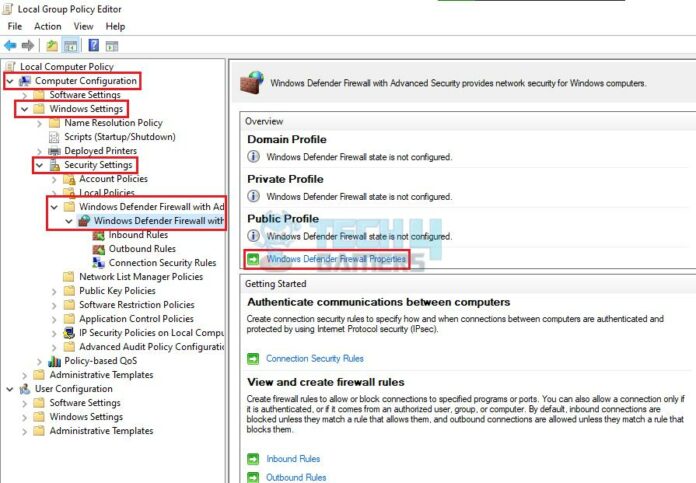Expand Policy-based QoS node
The image size is (696, 483).
click(40, 361)
